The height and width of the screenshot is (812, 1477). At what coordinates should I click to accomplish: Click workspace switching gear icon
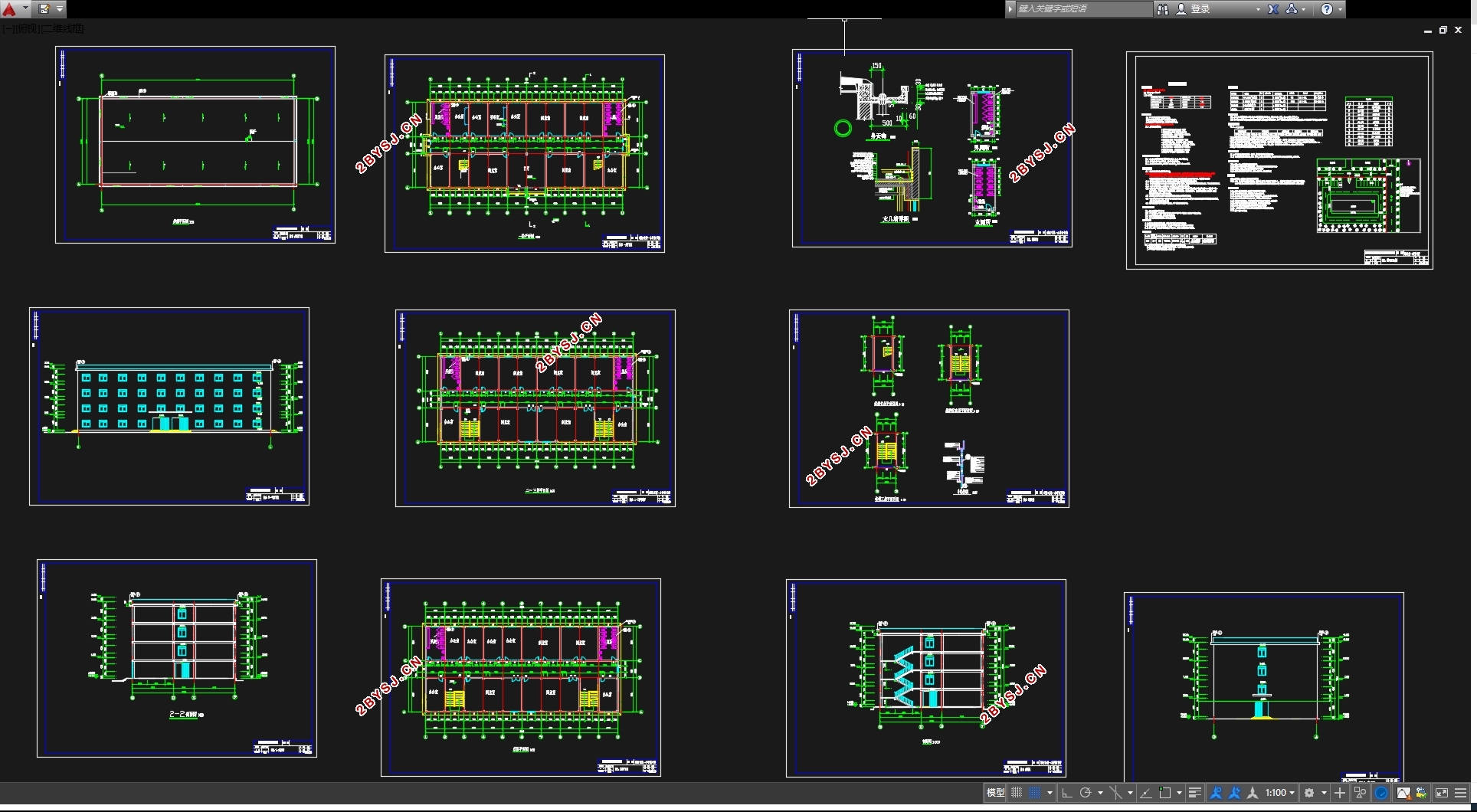(x=1309, y=793)
